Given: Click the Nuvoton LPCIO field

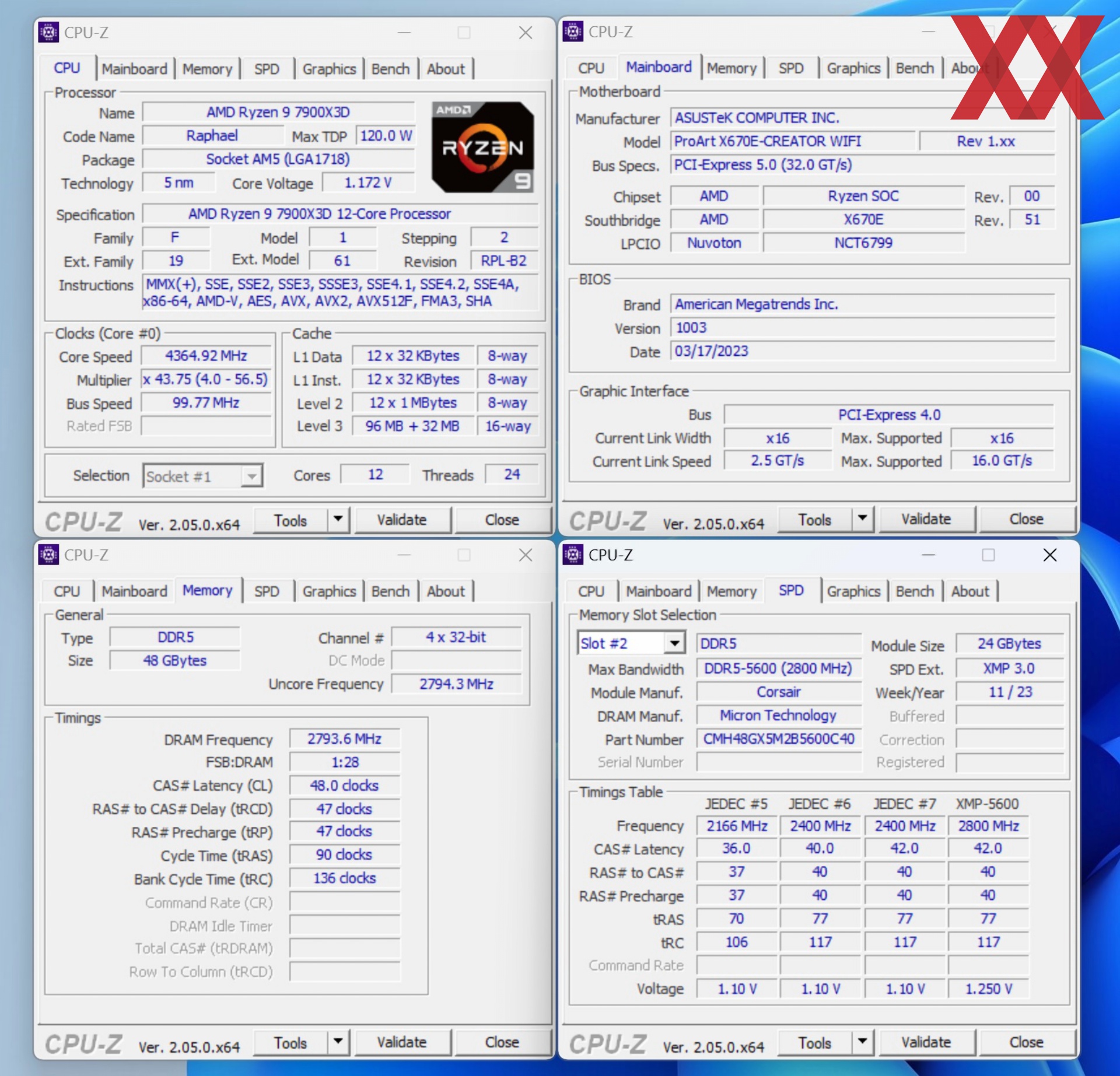Looking at the screenshot, I should tap(715, 243).
